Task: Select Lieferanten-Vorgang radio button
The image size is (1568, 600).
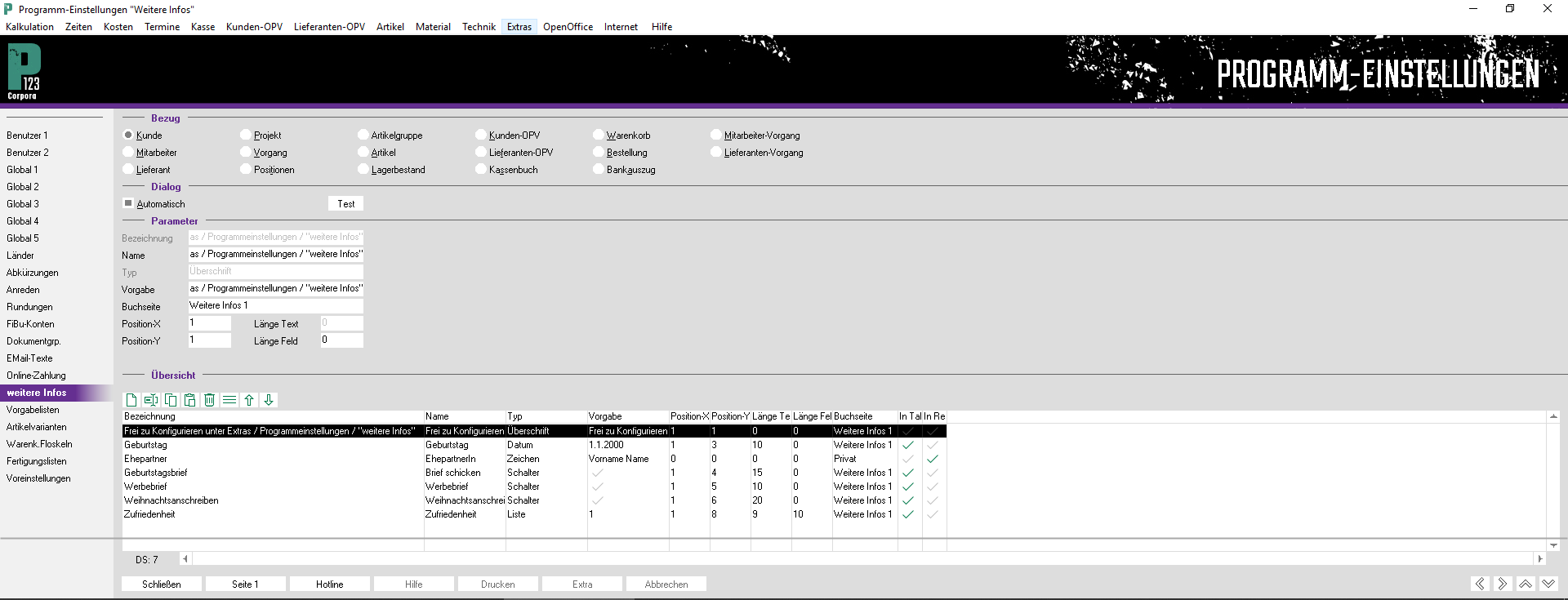Action: coord(716,152)
